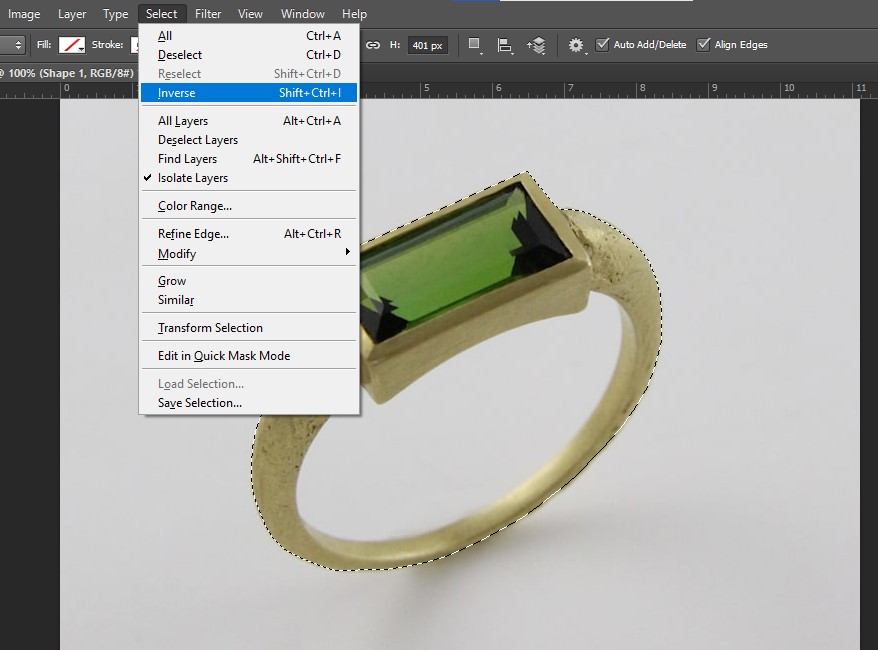Open the path alignment icon

[x=505, y=45]
